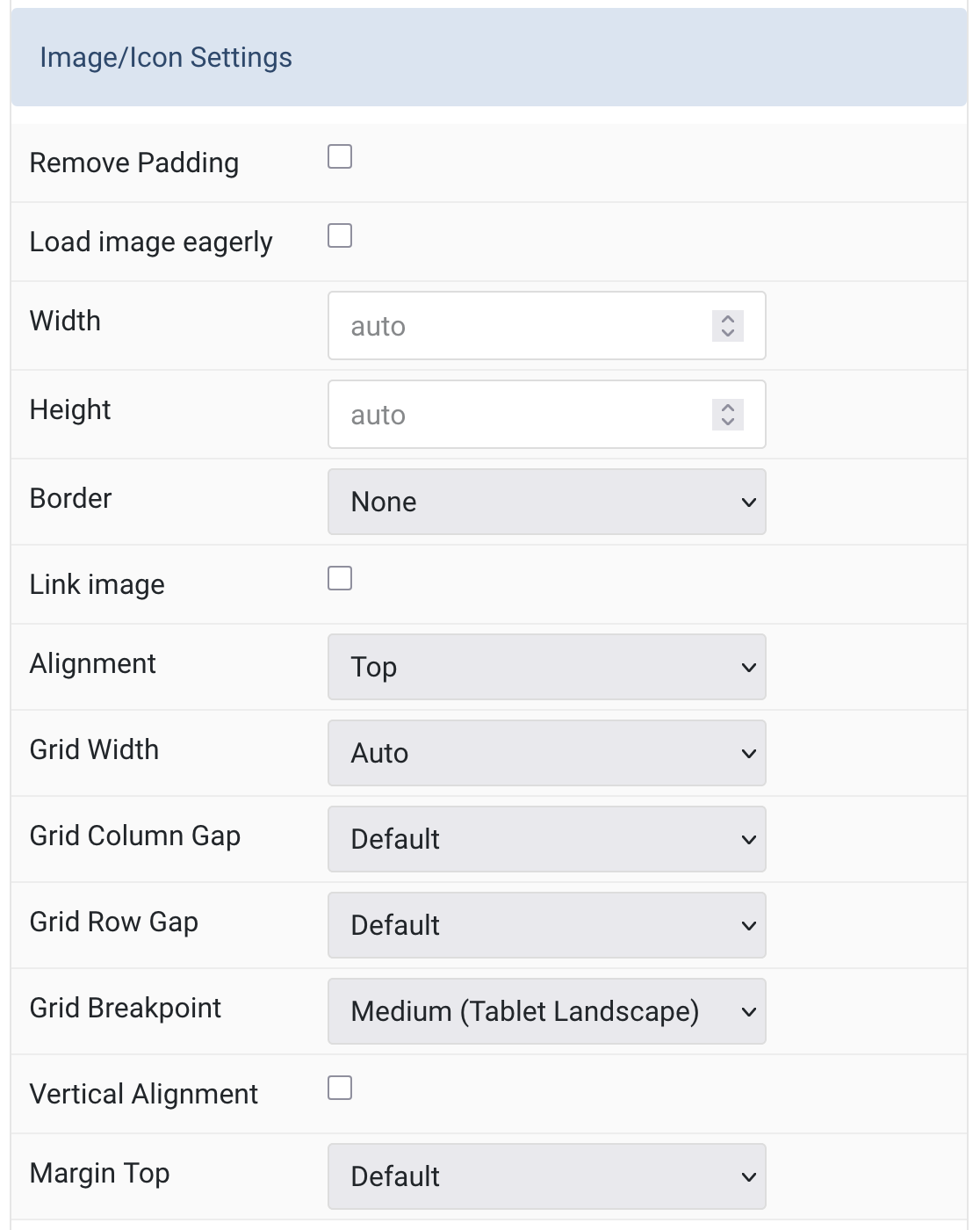Click the Remove Padding label
This screenshot has width=980, height=1230.
(134, 163)
